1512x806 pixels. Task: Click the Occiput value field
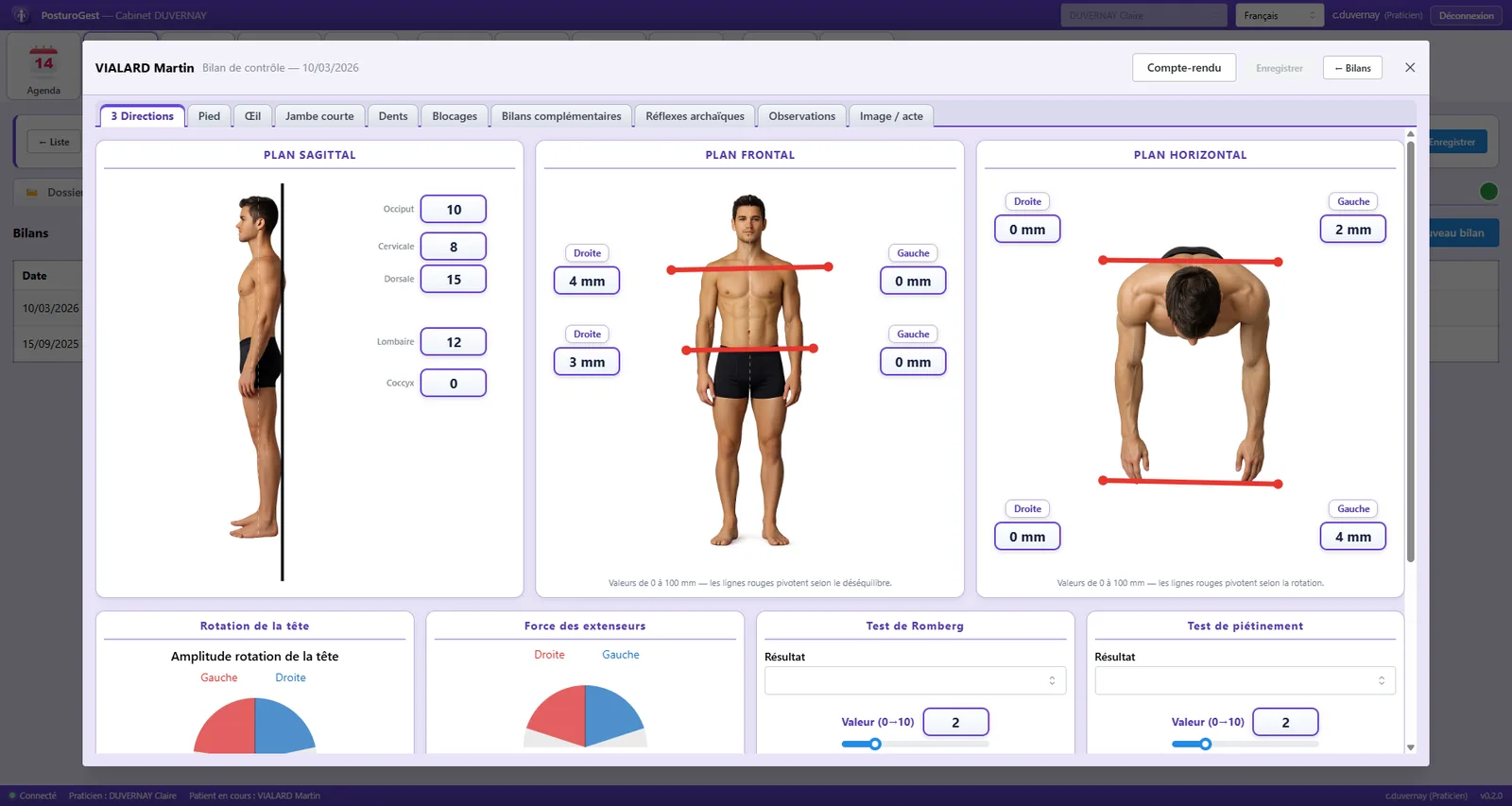point(454,210)
